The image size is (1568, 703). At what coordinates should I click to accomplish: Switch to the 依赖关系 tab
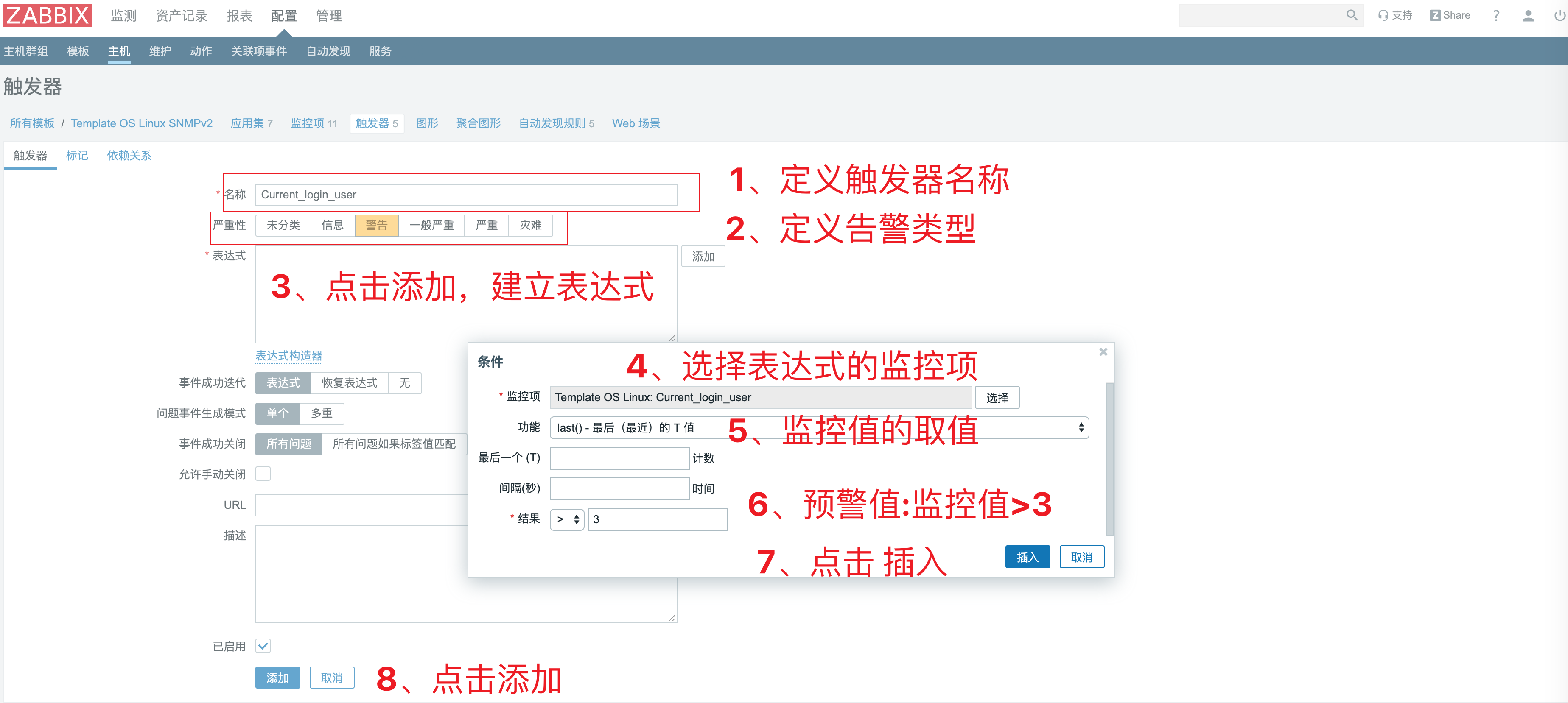[x=129, y=155]
